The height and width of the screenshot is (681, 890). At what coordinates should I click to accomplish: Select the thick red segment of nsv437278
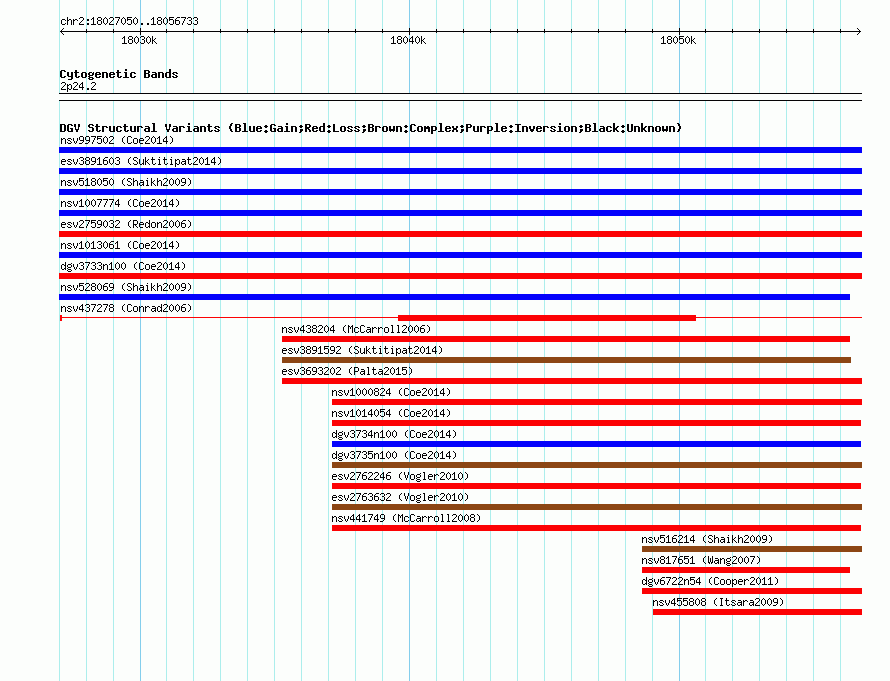pyautogui.click(x=547, y=318)
